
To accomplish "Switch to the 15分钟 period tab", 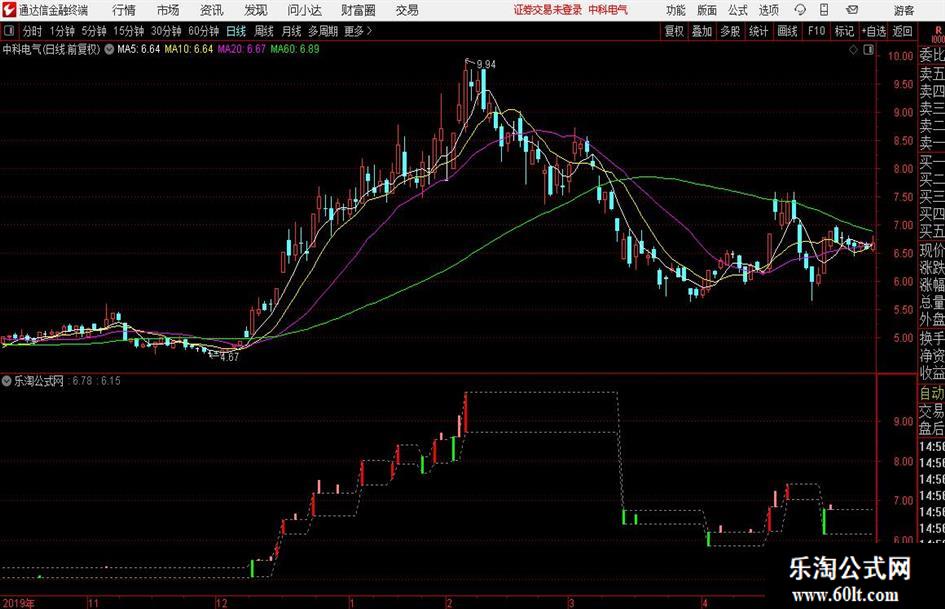I will coord(128,31).
